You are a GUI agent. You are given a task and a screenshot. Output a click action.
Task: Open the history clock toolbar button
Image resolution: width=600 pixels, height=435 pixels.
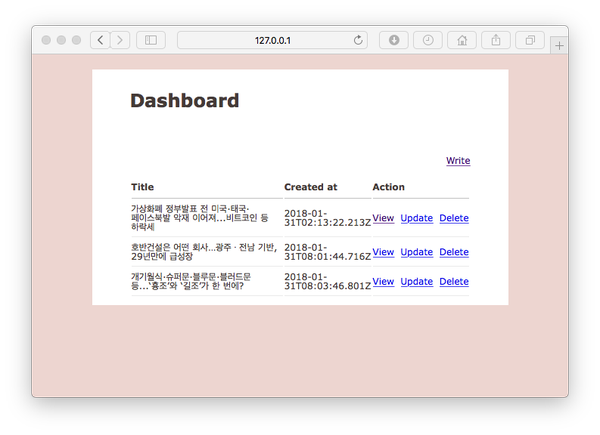click(x=428, y=40)
